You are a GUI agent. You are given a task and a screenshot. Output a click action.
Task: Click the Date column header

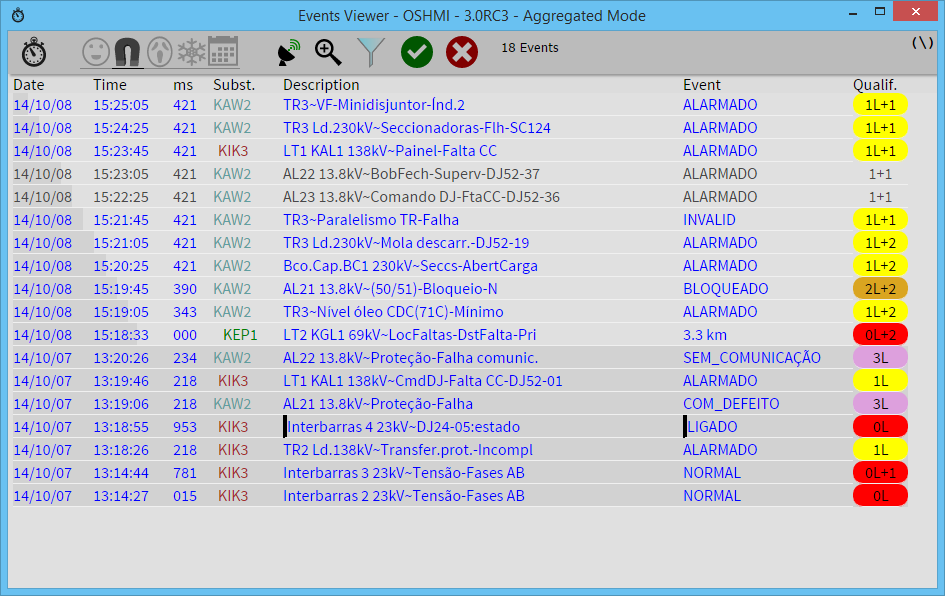[29, 85]
